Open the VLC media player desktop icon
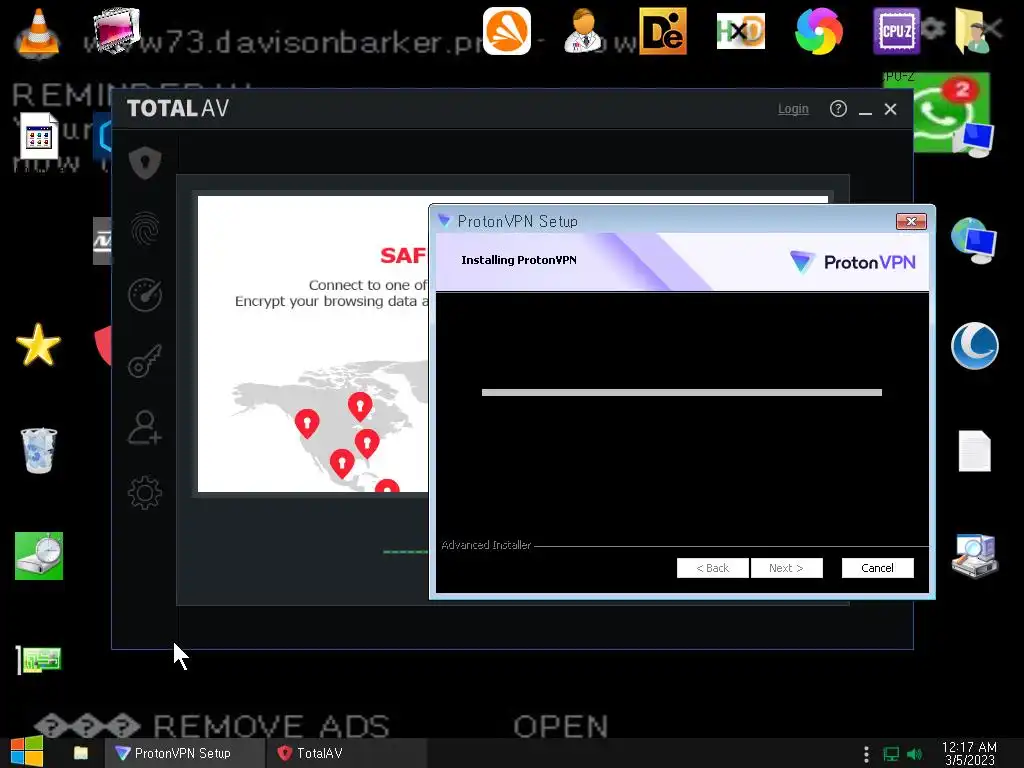Image resolution: width=1024 pixels, height=768 pixels. (x=38, y=33)
